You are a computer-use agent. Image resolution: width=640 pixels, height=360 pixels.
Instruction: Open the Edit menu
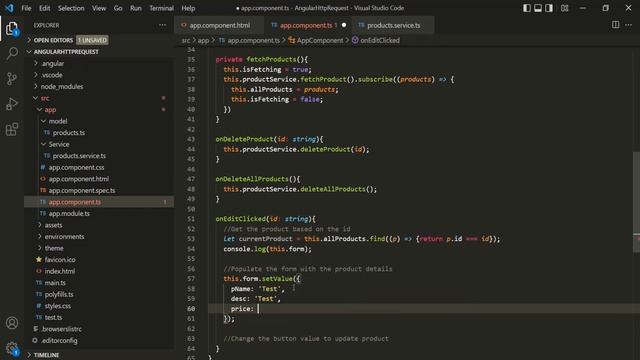coord(44,8)
